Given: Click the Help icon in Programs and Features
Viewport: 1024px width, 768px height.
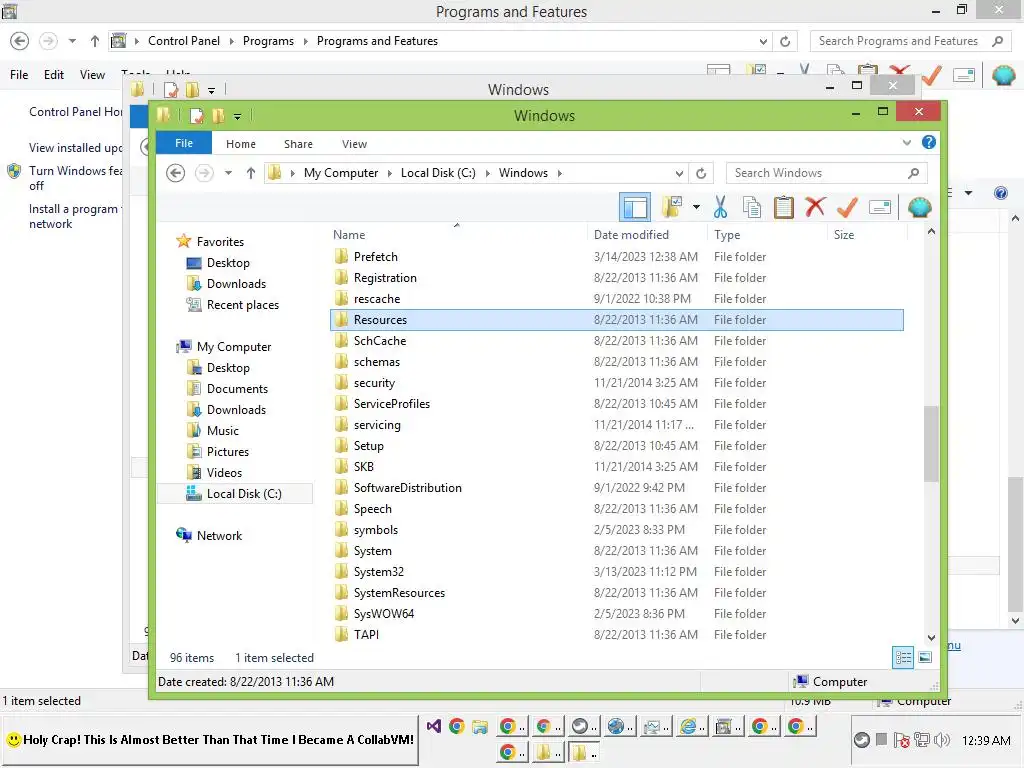Looking at the screenshot, I should tap(1000, 193).
